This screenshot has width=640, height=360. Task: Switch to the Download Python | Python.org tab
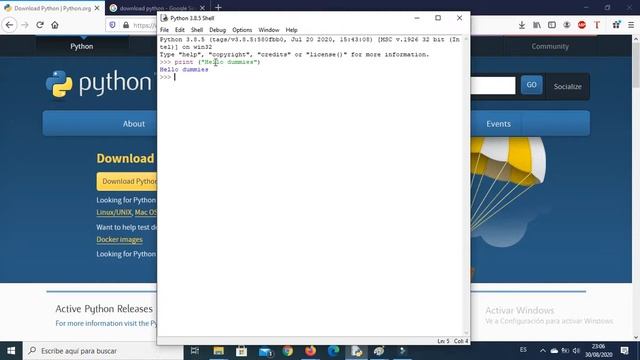[x=52, y=8]
